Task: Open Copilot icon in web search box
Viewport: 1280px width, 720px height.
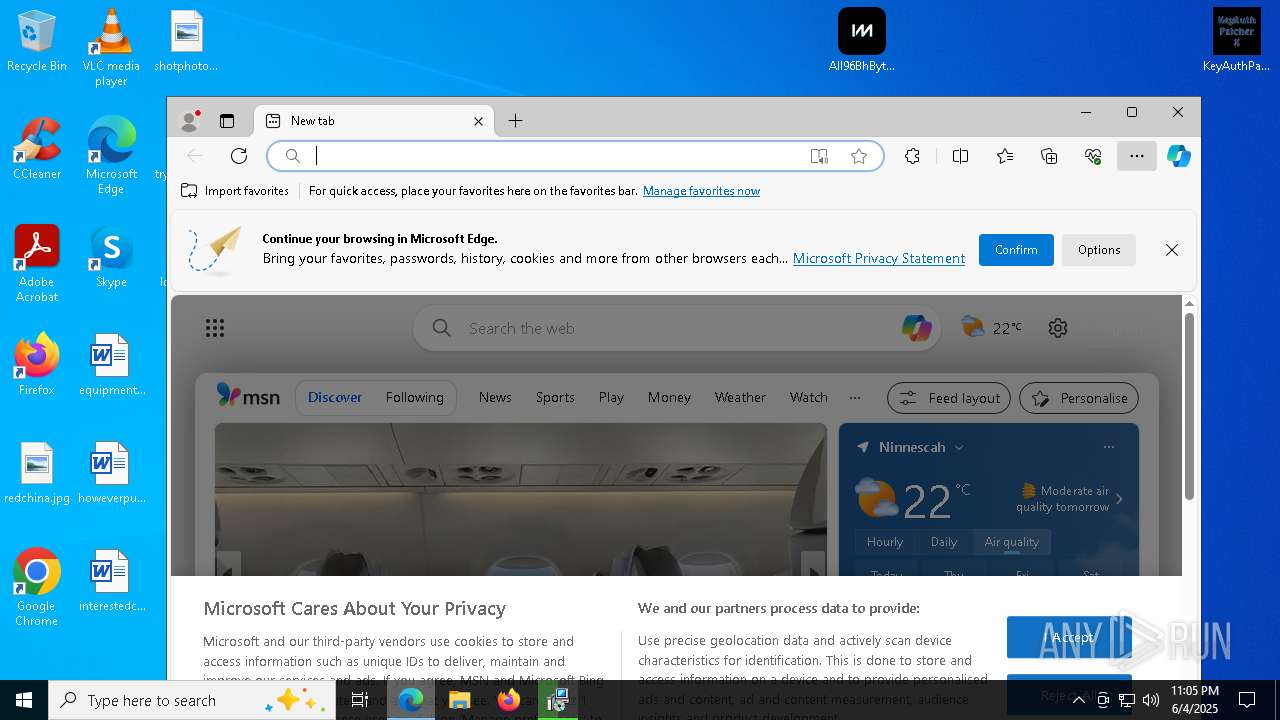Action: [916, 328]
